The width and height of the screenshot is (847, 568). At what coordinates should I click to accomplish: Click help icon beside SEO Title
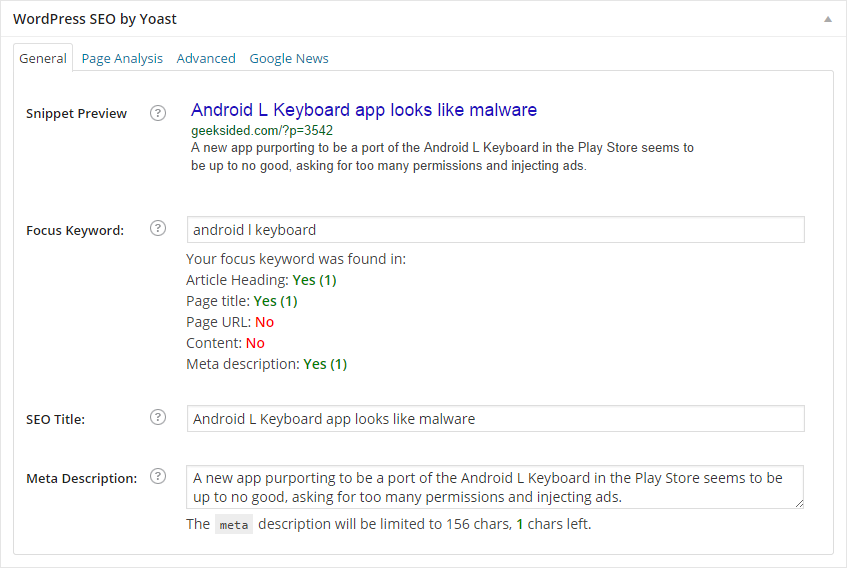tap(158, 418)
